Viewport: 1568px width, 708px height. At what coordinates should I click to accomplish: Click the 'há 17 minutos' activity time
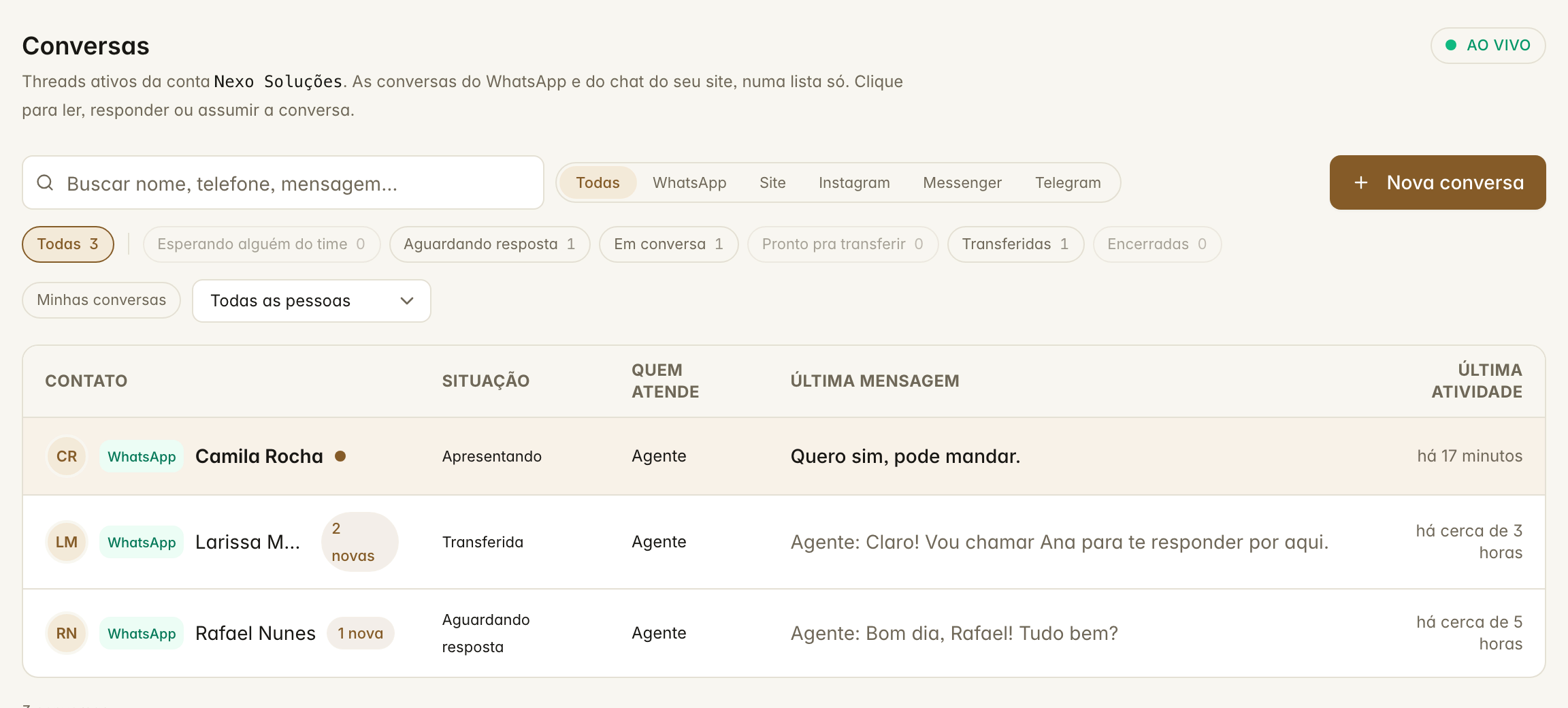point(1469,456)
